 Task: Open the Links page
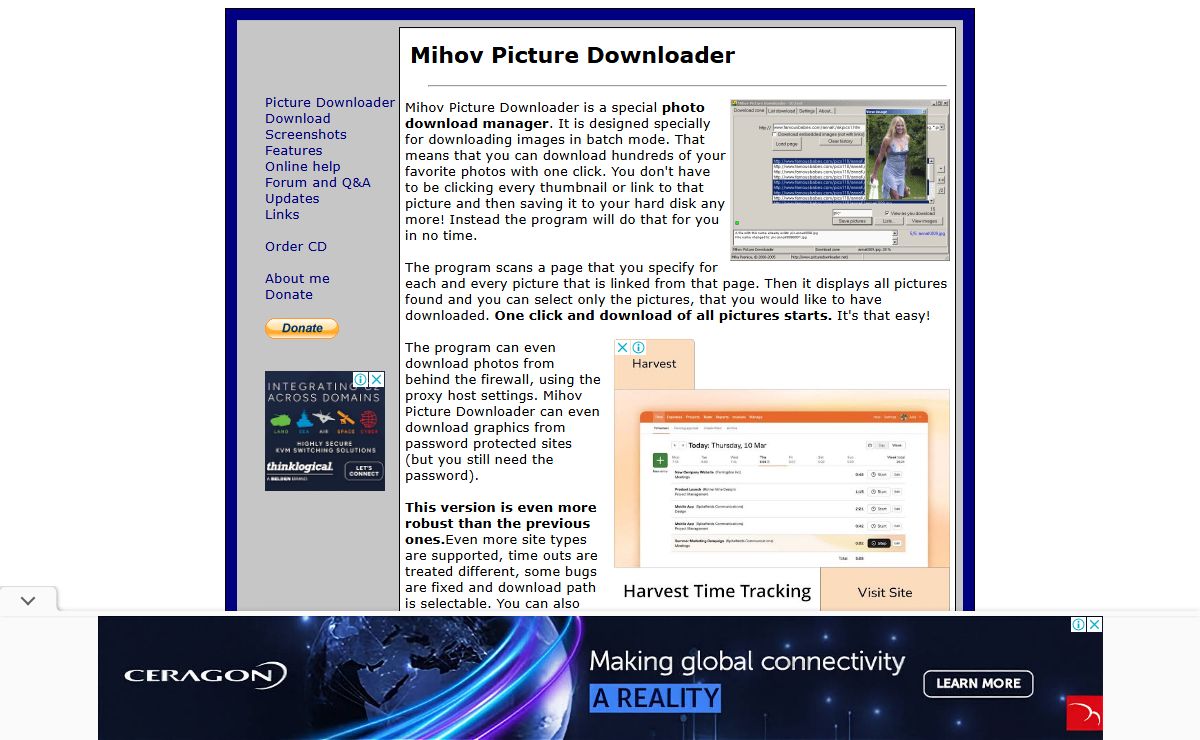(x=282, y=215)
